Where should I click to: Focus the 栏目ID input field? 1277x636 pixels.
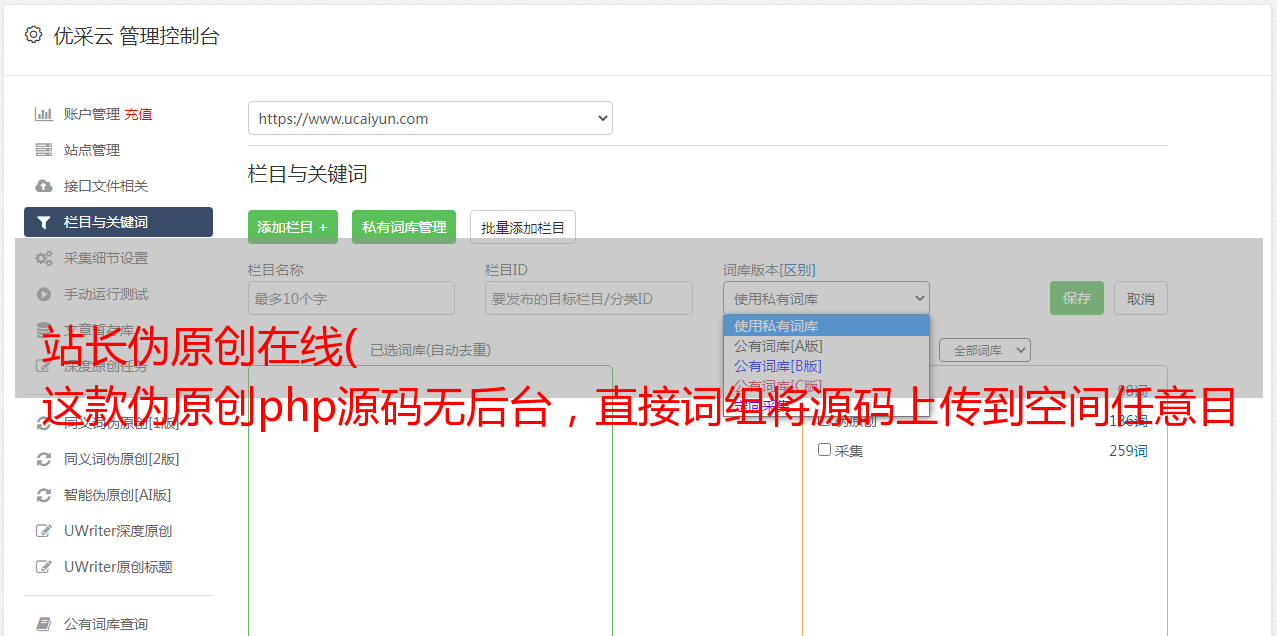589,298
